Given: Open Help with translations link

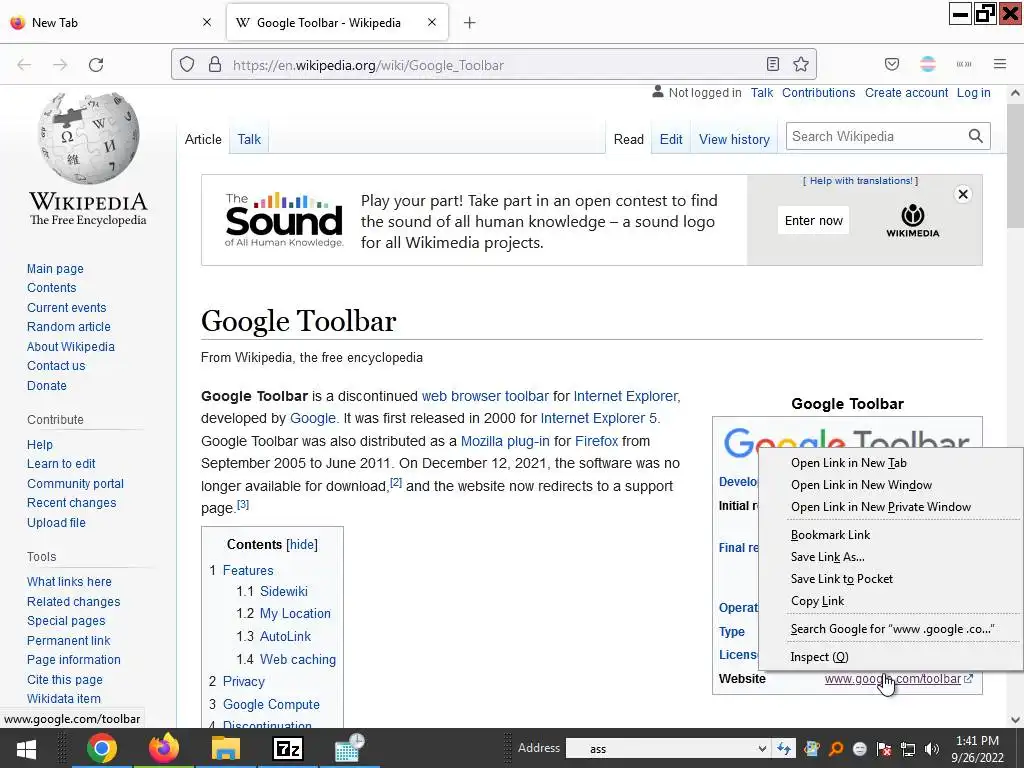Looking at the screenshot, I should 861,181.
